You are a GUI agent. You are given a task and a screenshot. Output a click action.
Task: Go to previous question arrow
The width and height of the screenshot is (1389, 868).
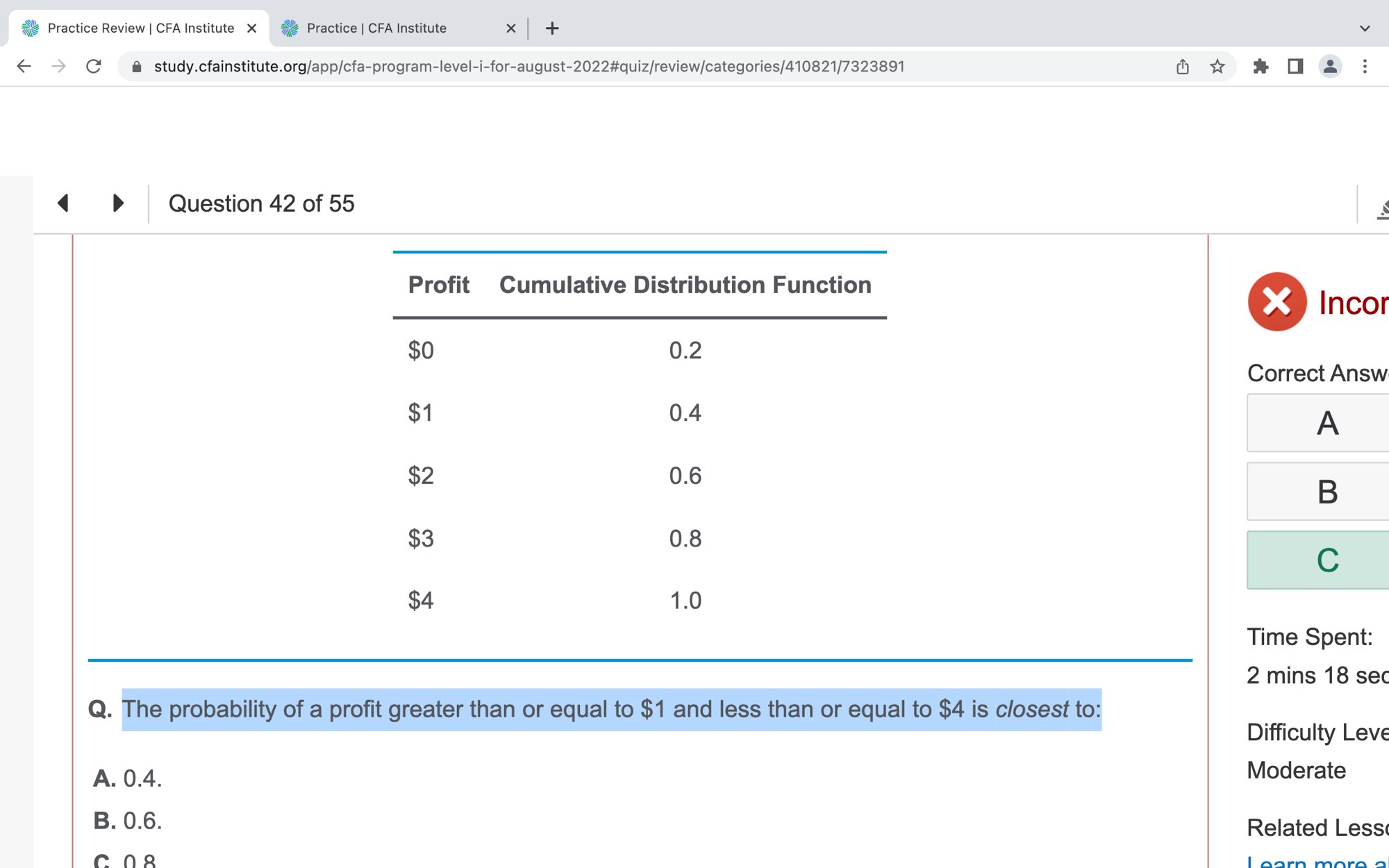[63, 203]
